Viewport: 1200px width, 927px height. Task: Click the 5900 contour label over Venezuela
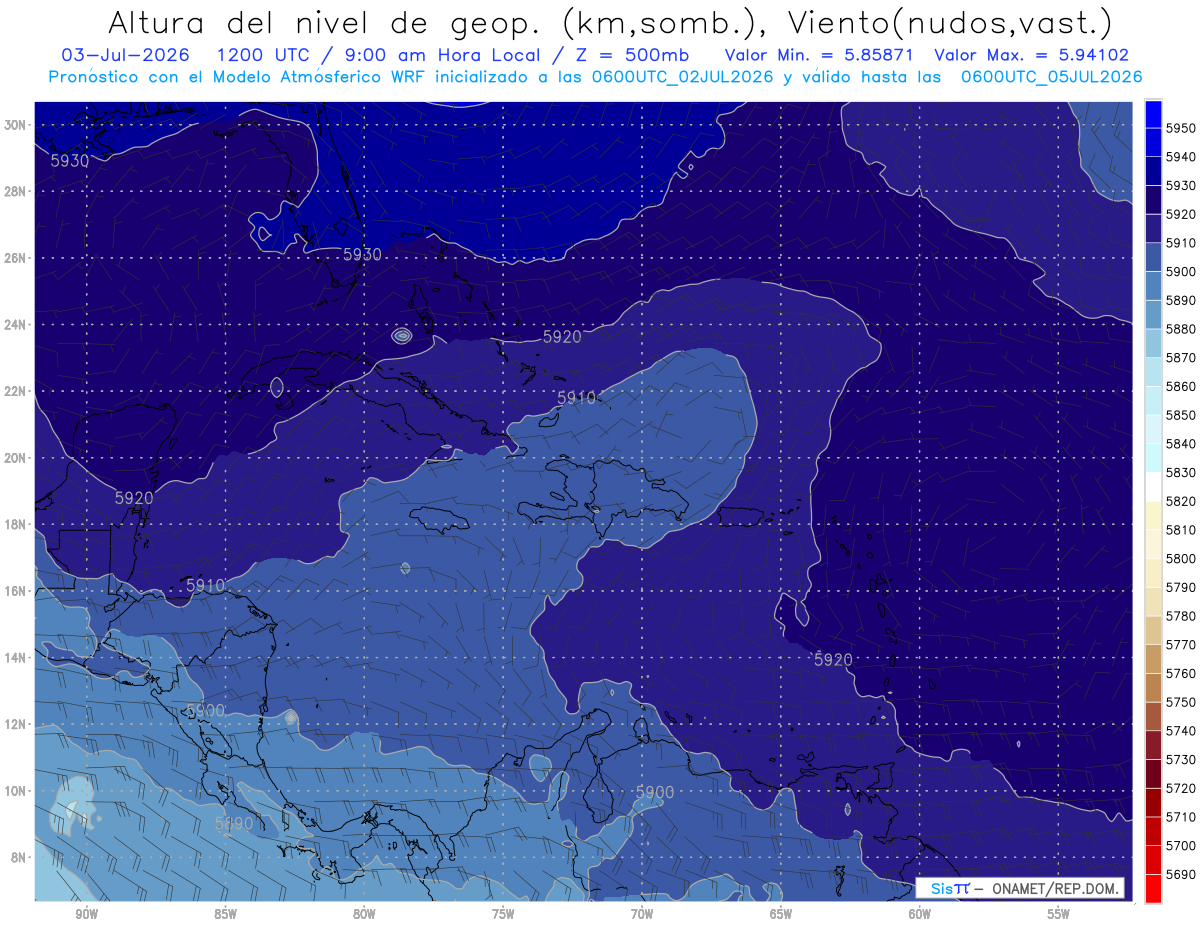point(655,792)
